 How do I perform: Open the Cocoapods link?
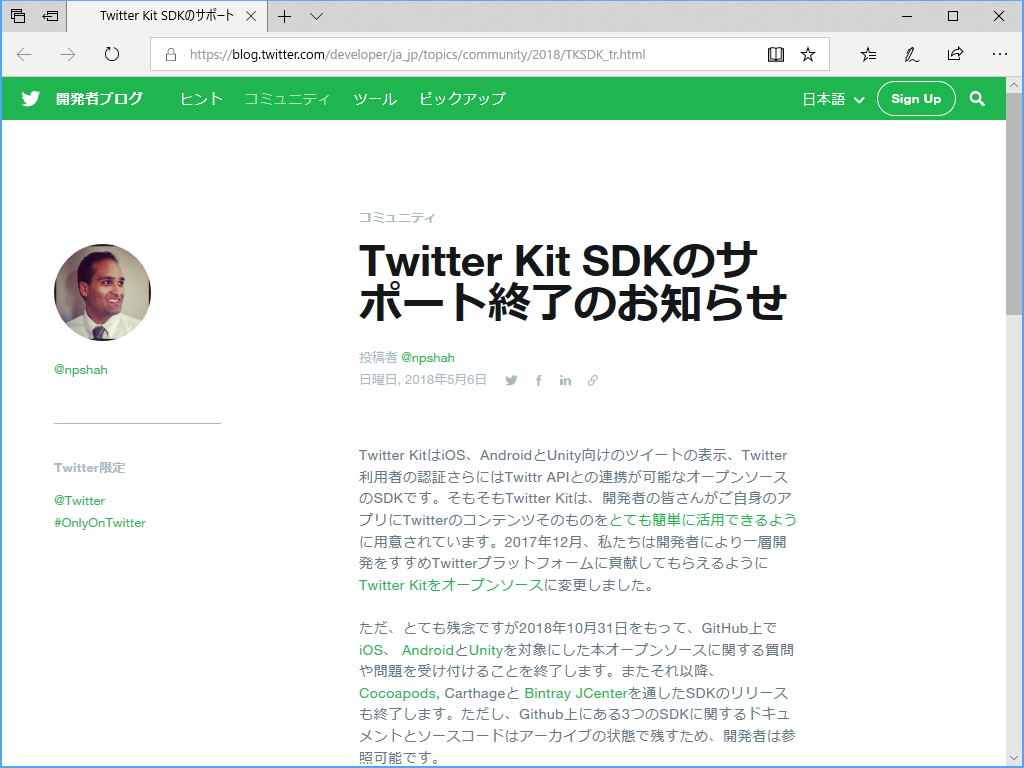pyautogui.click(x=398, y=693)
